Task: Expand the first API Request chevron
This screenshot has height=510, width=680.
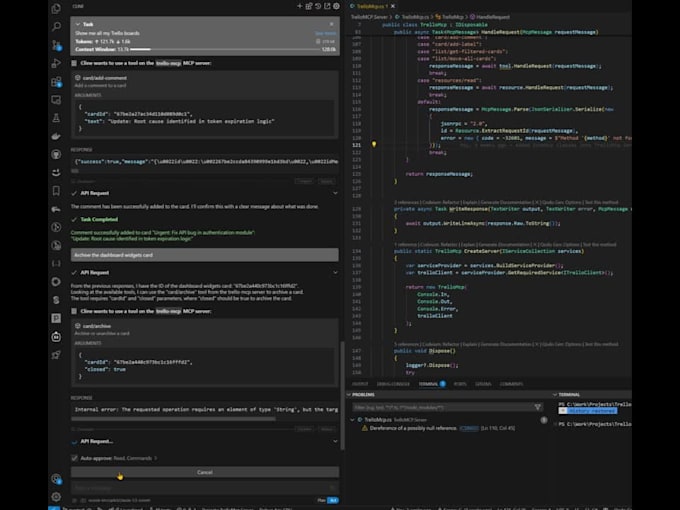Action: tap(335, 193)
